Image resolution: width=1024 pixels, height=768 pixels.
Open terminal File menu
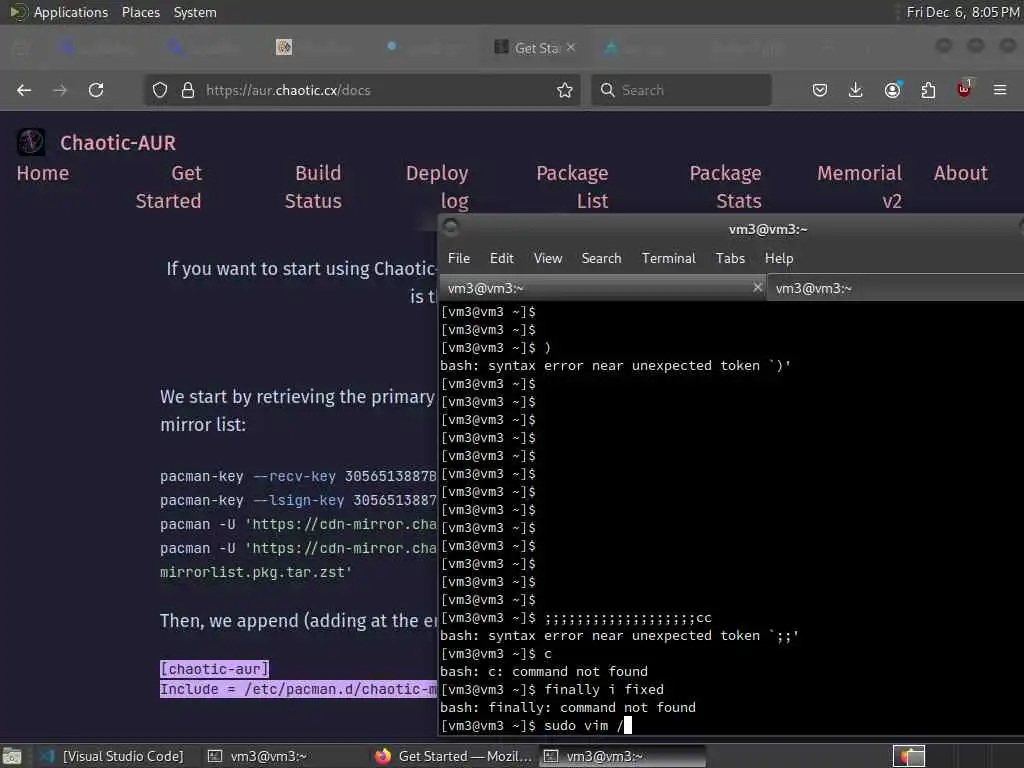point(458,258)
